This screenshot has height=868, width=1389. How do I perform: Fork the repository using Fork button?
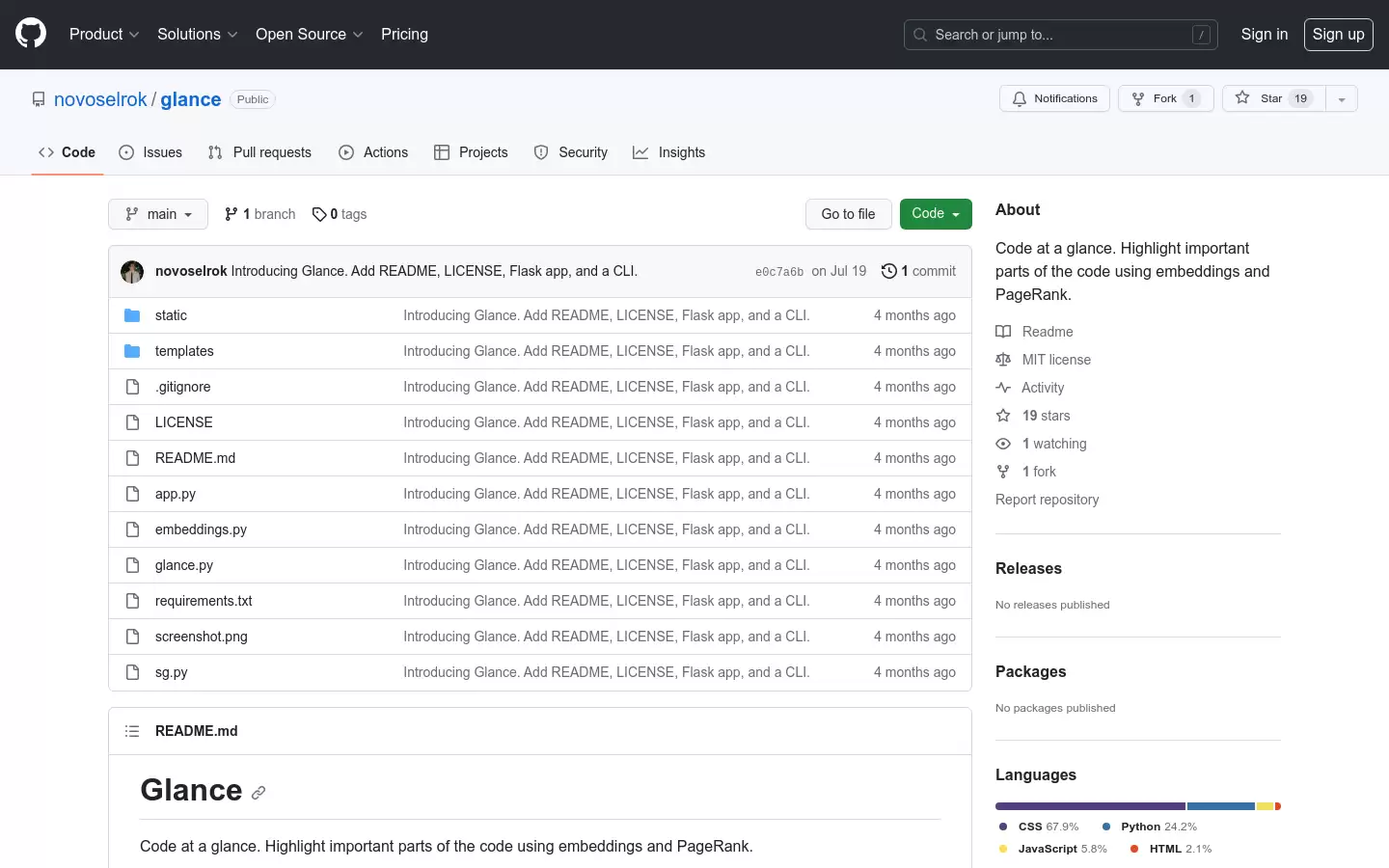pyautogui.click(x=1165, y=98)
